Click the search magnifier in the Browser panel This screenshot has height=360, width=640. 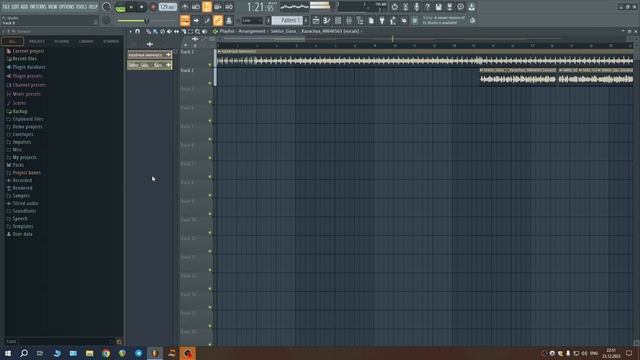click(x=119, y=342)
